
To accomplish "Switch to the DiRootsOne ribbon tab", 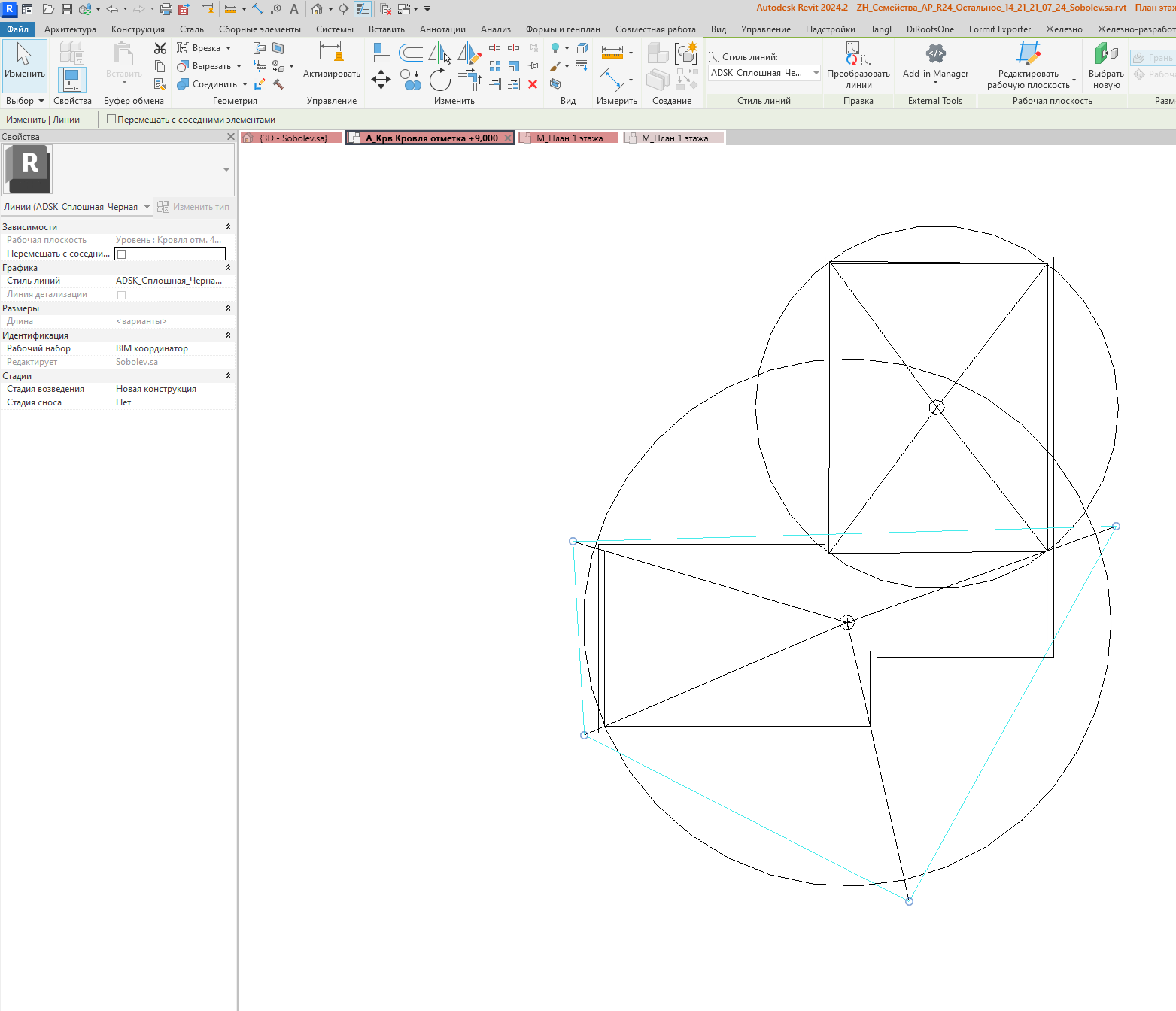I will [x=930, y=29].
